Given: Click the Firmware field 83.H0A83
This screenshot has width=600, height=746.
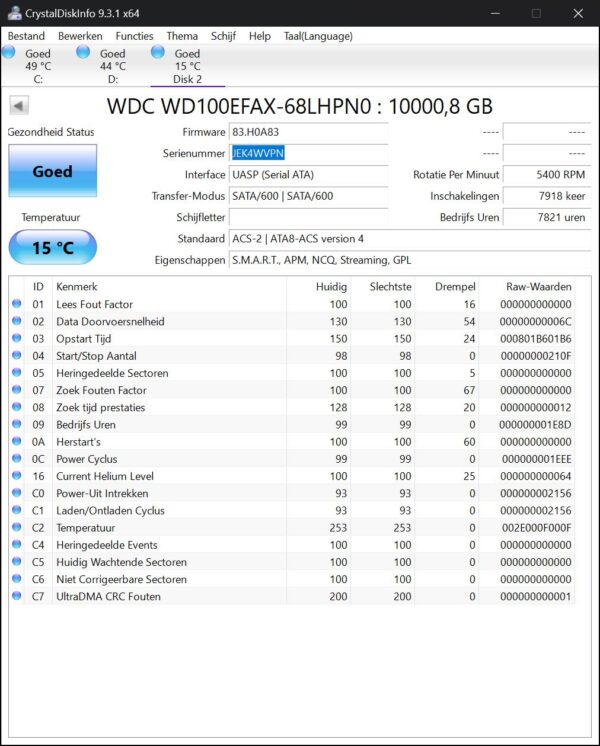Looking at the screenshot, I should tap(308, 132).
